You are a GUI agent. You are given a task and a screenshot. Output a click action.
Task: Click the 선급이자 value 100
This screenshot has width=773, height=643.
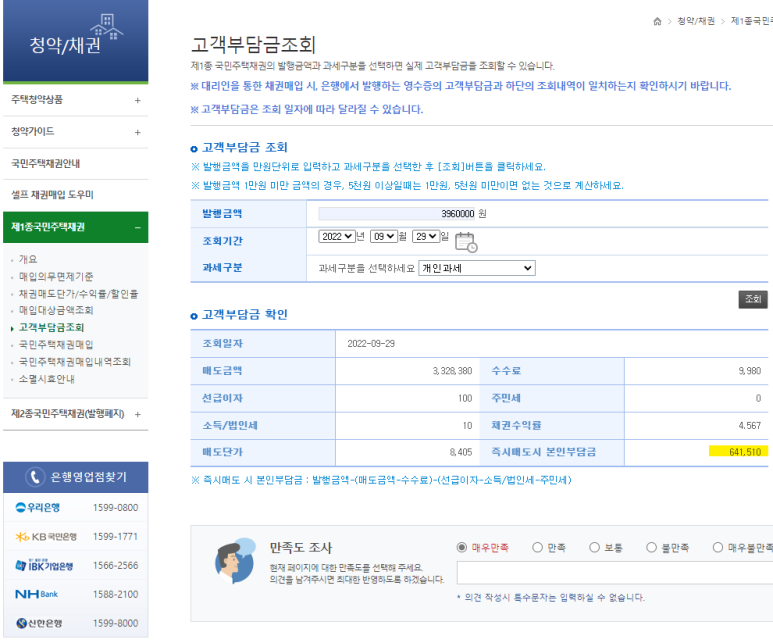pos(465,398)
